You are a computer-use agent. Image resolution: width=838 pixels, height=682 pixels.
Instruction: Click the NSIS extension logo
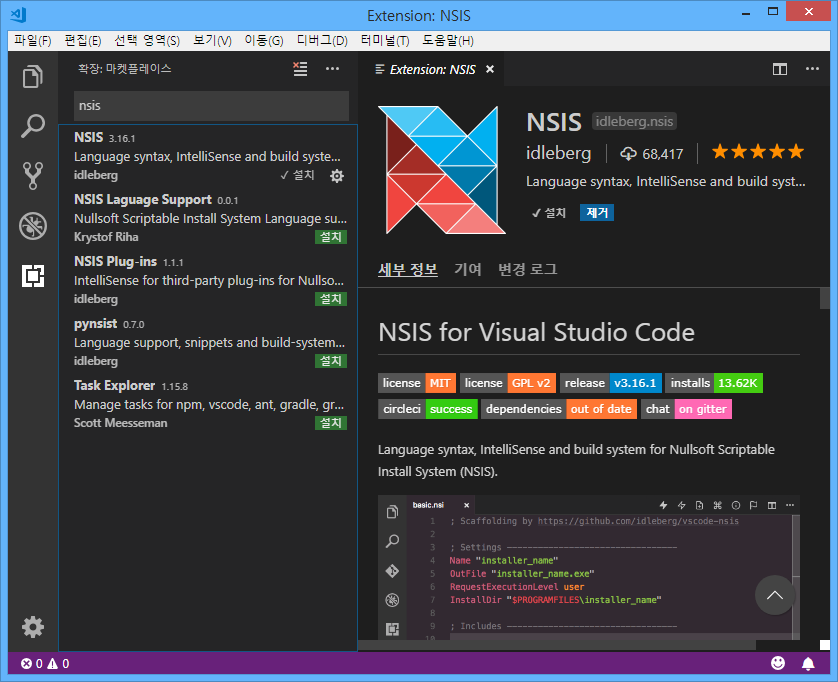pos(442,170)
